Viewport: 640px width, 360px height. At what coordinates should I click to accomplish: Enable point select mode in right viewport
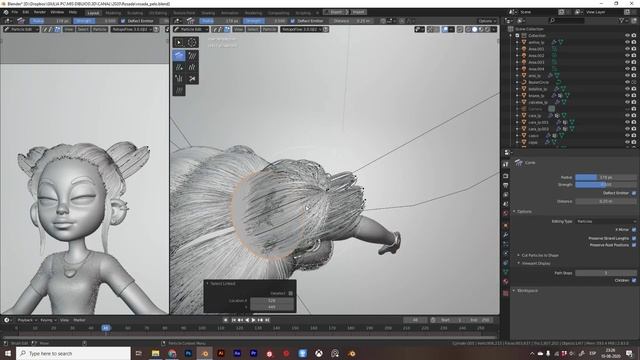[221, 29]
